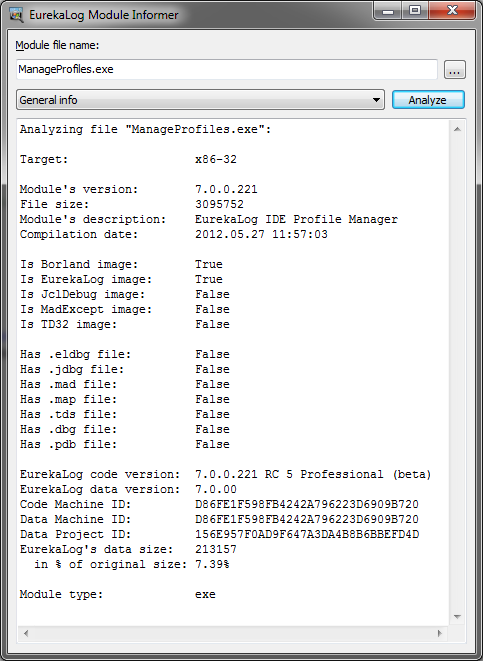The height and width of the screenshot is (661, 483).
Task: Click the EurekaLog app icon in title bar
Action: [x=16, y=15]
